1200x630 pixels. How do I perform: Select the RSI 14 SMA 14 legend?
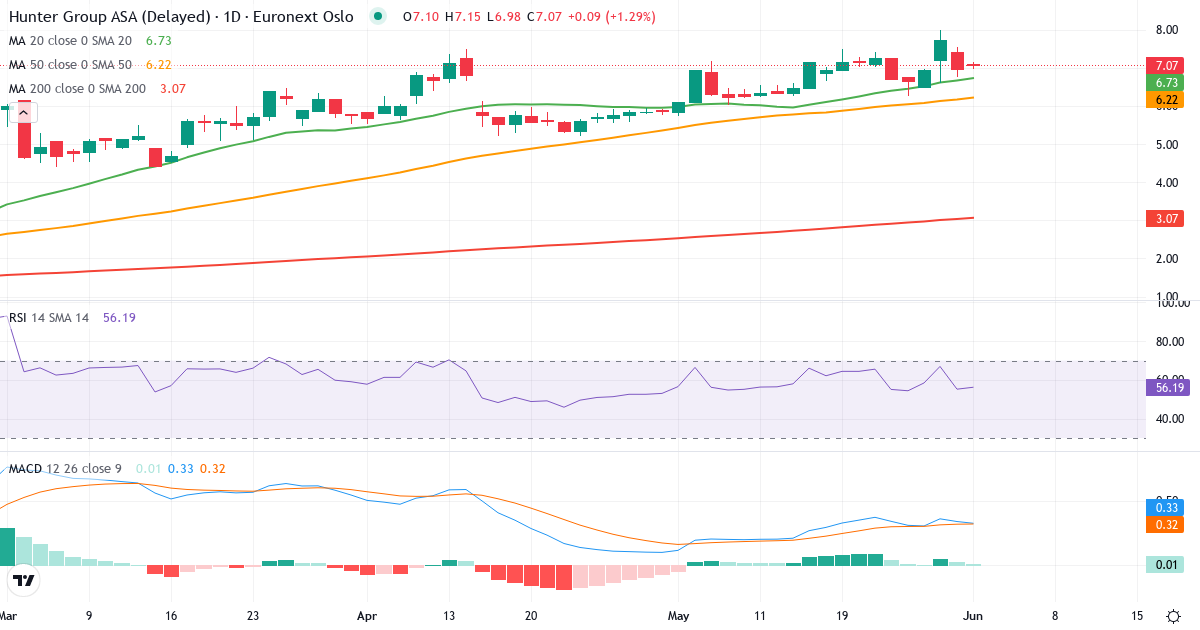tap(49, 317)
